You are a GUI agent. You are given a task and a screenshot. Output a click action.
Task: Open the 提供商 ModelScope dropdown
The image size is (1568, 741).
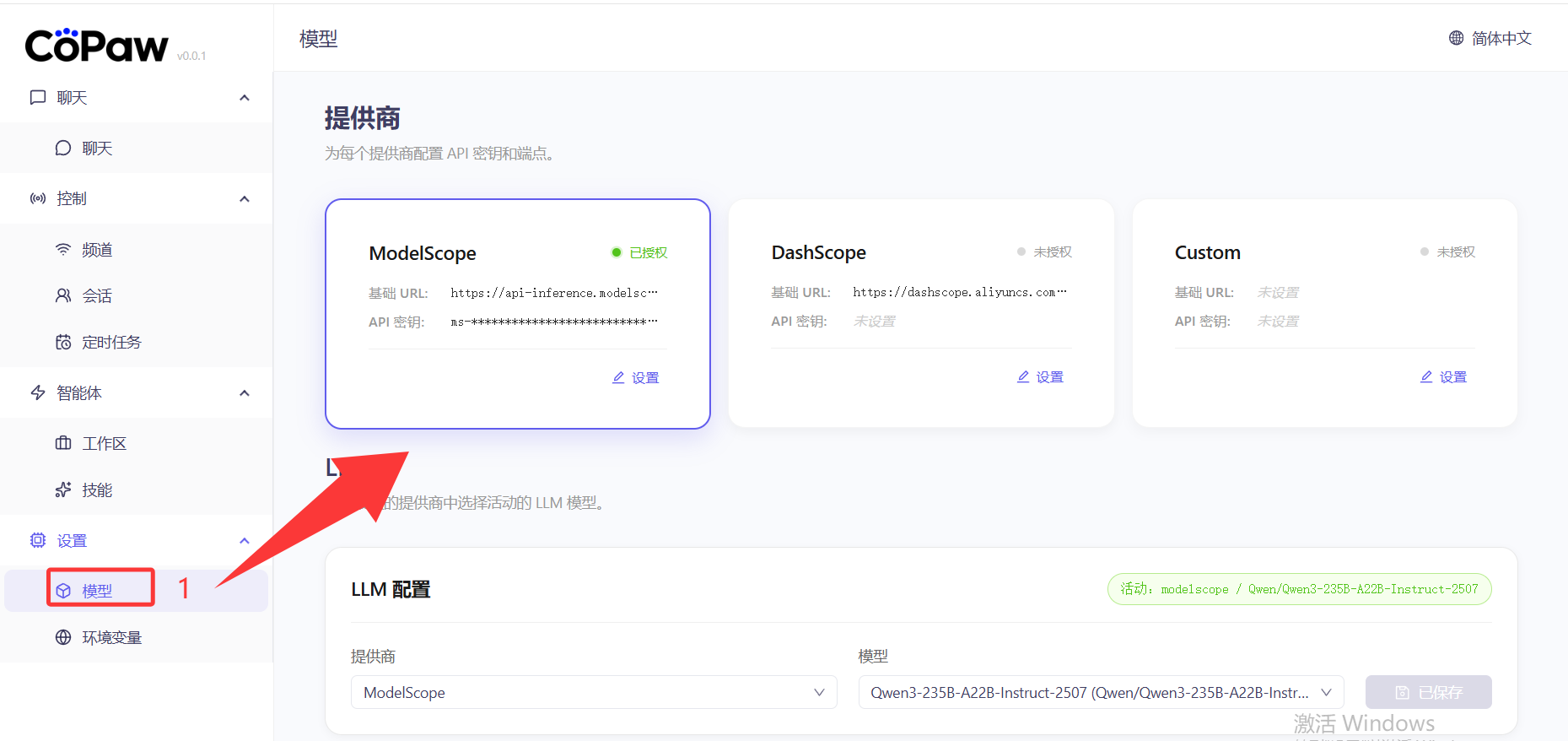594,692
